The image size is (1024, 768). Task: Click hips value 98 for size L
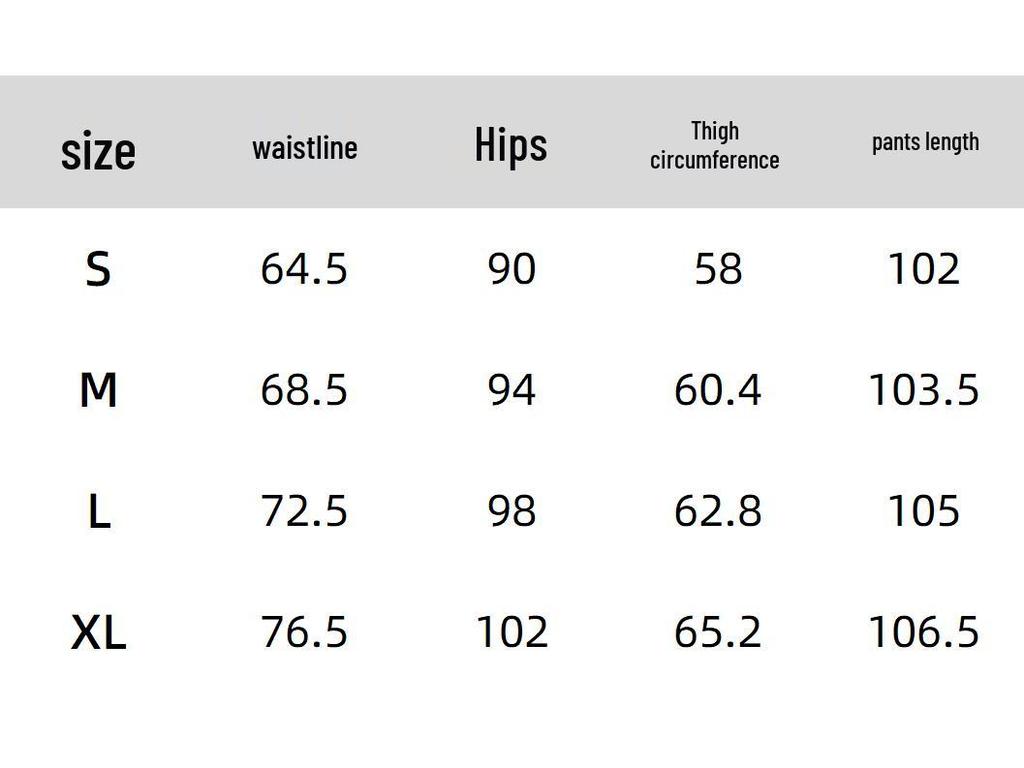click(x=511, y=511)
